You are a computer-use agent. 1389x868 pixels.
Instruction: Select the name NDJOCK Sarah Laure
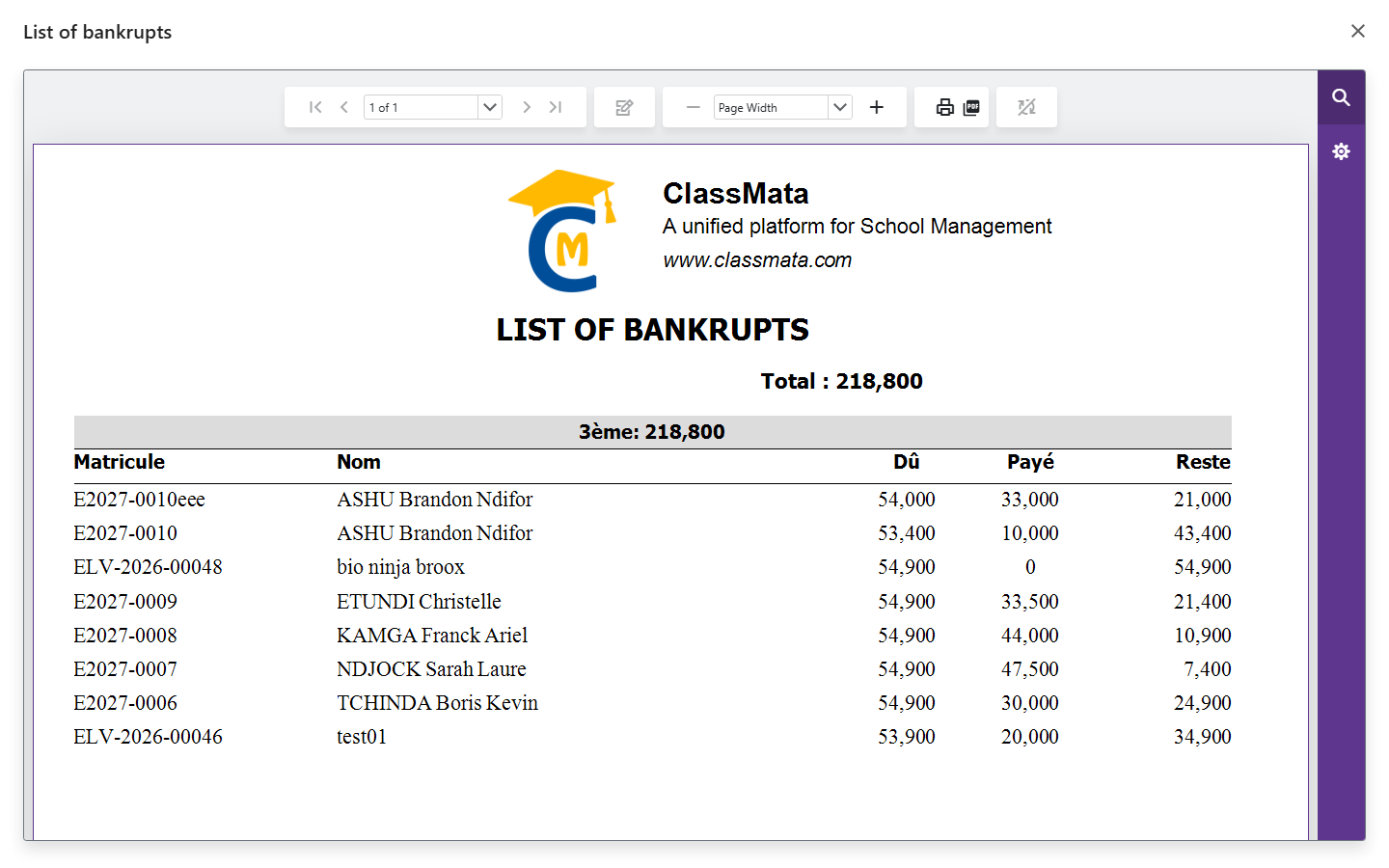[431, 669]
